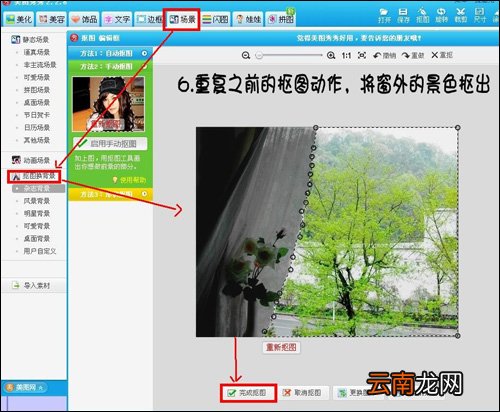This screenshot has width=500, height=412.
Task: Click the 保存 (Save) icon
Action: click(403, 16)
